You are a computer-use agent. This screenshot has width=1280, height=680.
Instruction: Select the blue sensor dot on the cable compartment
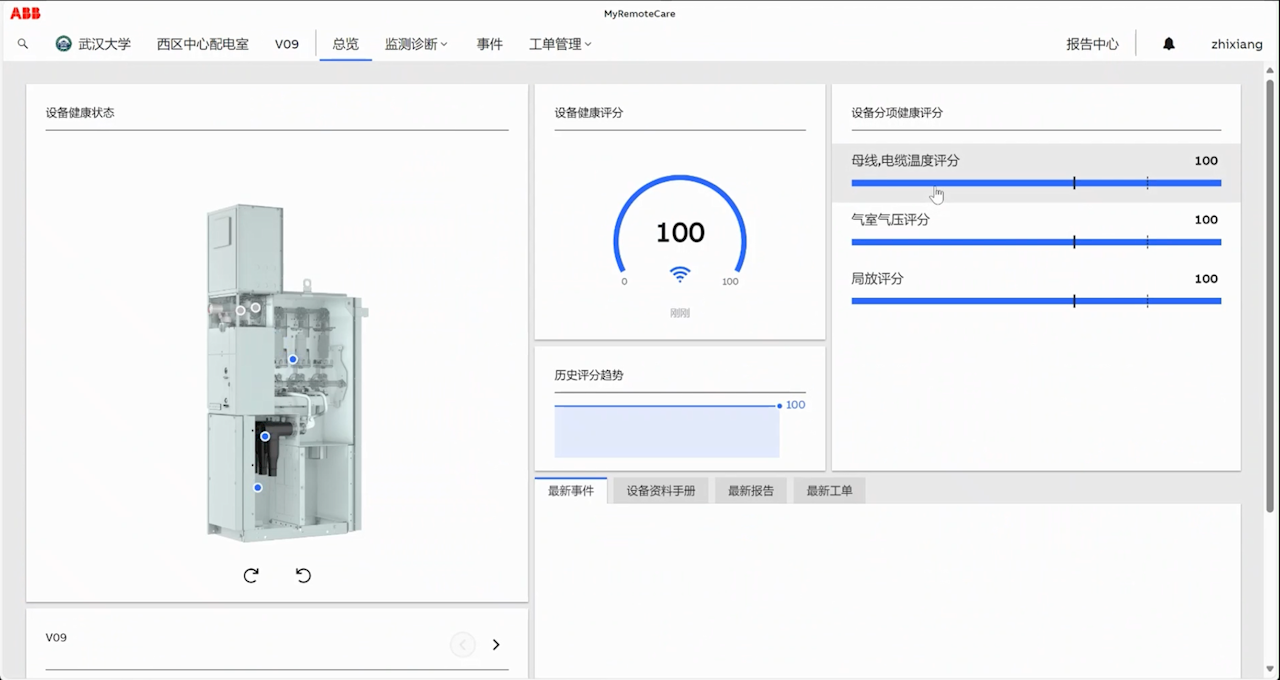265,436
